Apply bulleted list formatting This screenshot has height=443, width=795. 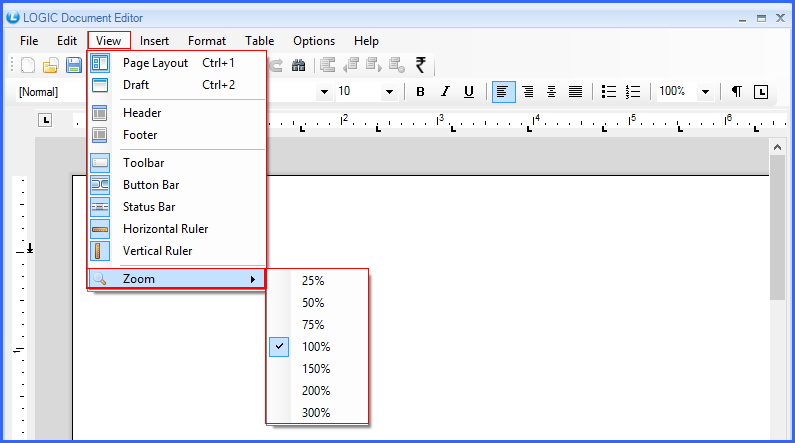pos(608,92)
